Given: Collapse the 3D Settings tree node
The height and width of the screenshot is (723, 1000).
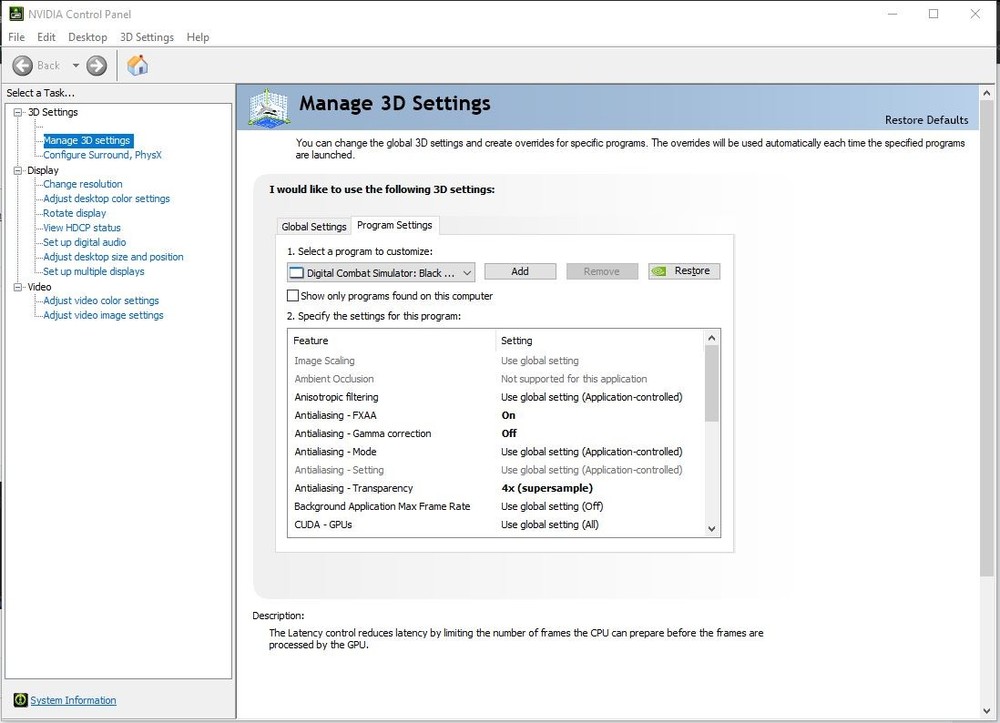Looking at the screenshot, I should pyautogui.click(x=18, y=112).
